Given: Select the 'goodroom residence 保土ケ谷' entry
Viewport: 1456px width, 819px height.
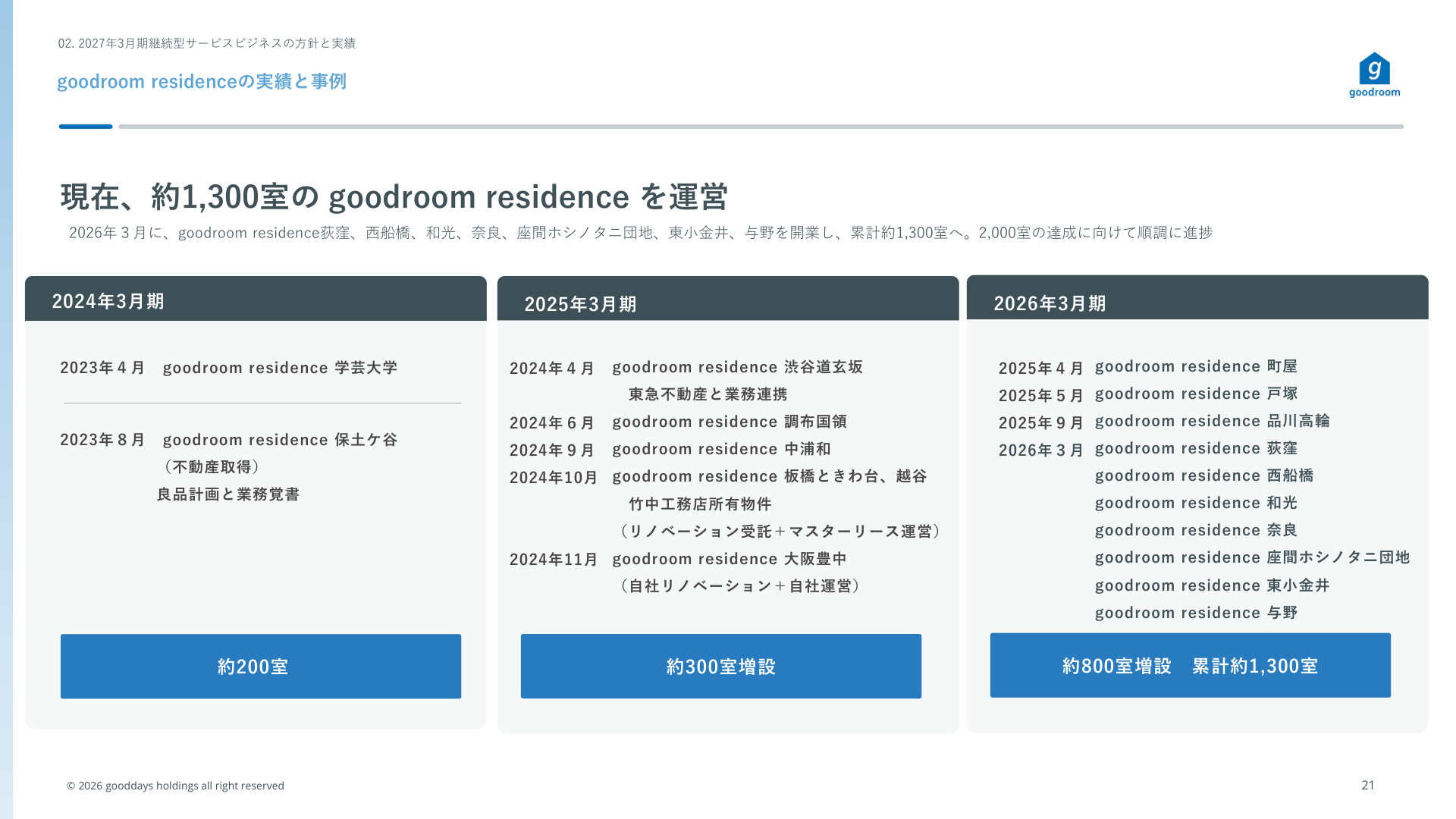Looking at the screenshot, I should [x=281, y=440].
